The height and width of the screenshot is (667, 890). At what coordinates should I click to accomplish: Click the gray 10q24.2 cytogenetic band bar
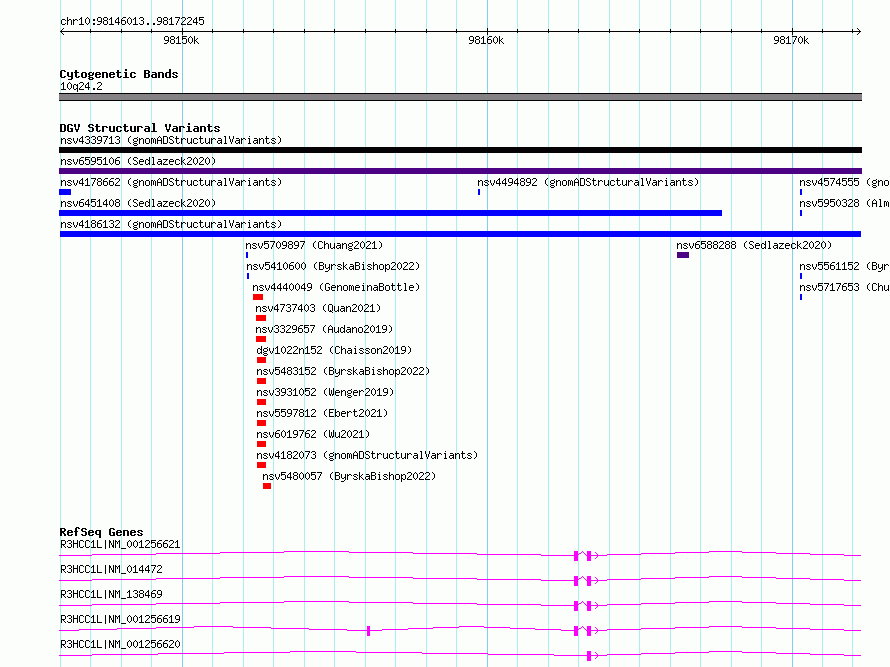pyautogui.click(x=460, y=97)
